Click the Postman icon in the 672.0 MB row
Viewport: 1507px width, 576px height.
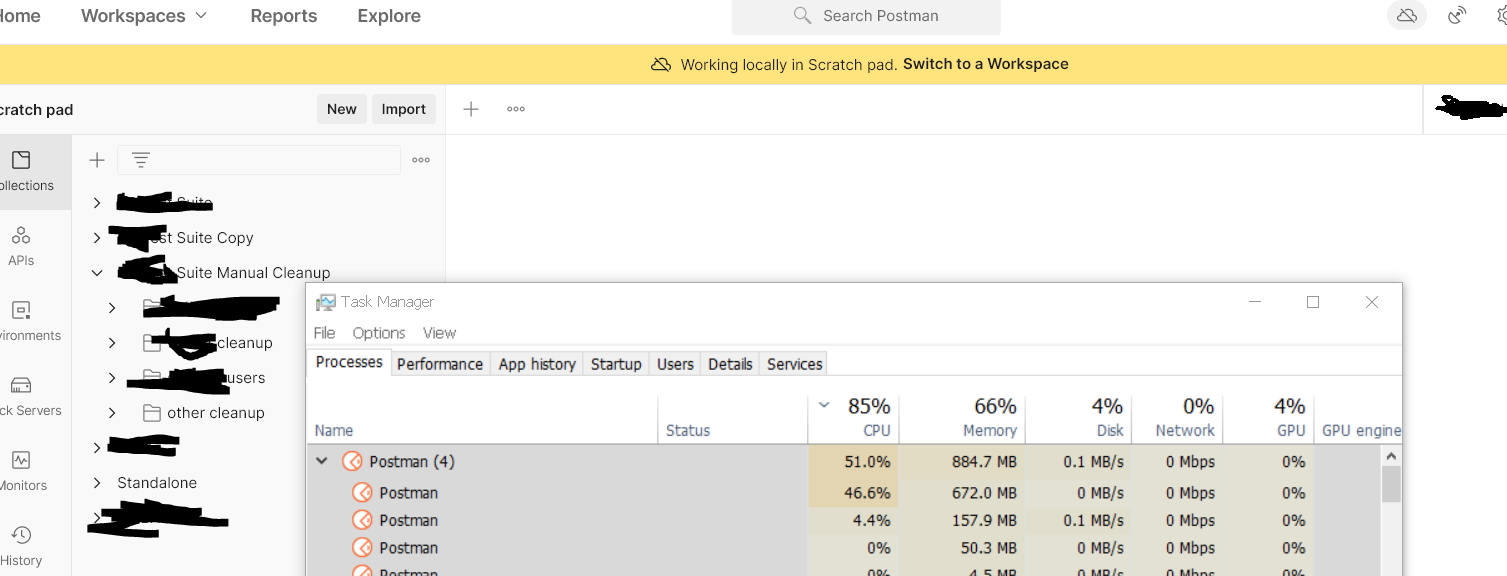[x=362, y=492]
